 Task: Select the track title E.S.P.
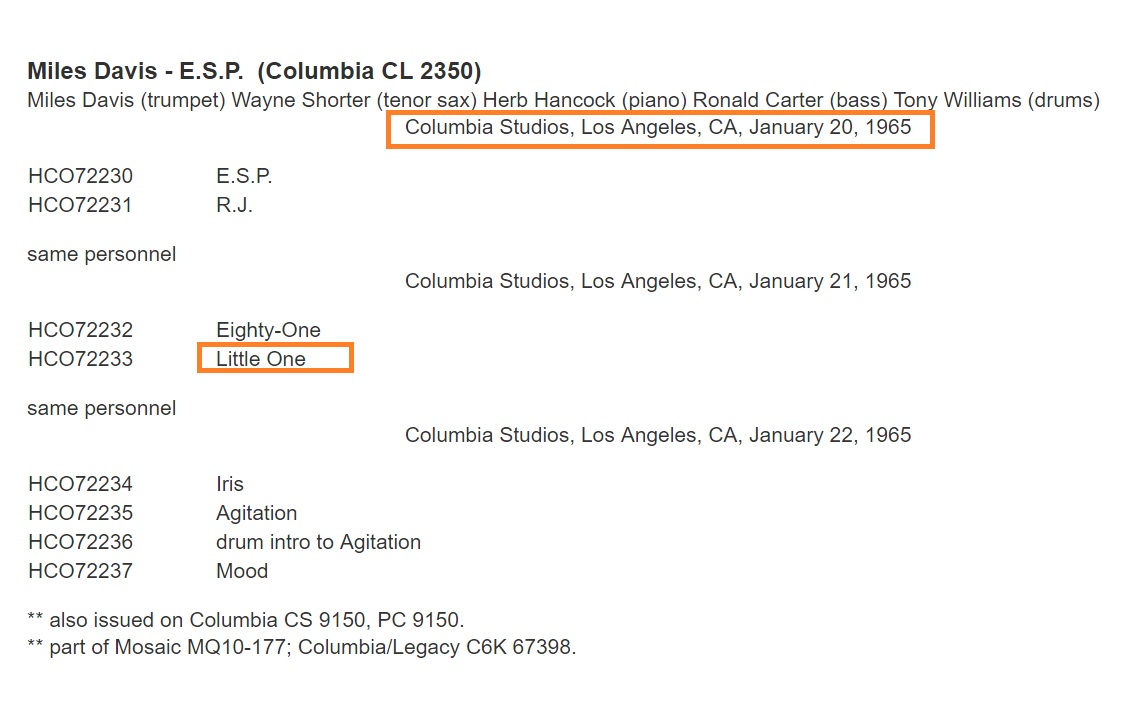click(244, 176)
